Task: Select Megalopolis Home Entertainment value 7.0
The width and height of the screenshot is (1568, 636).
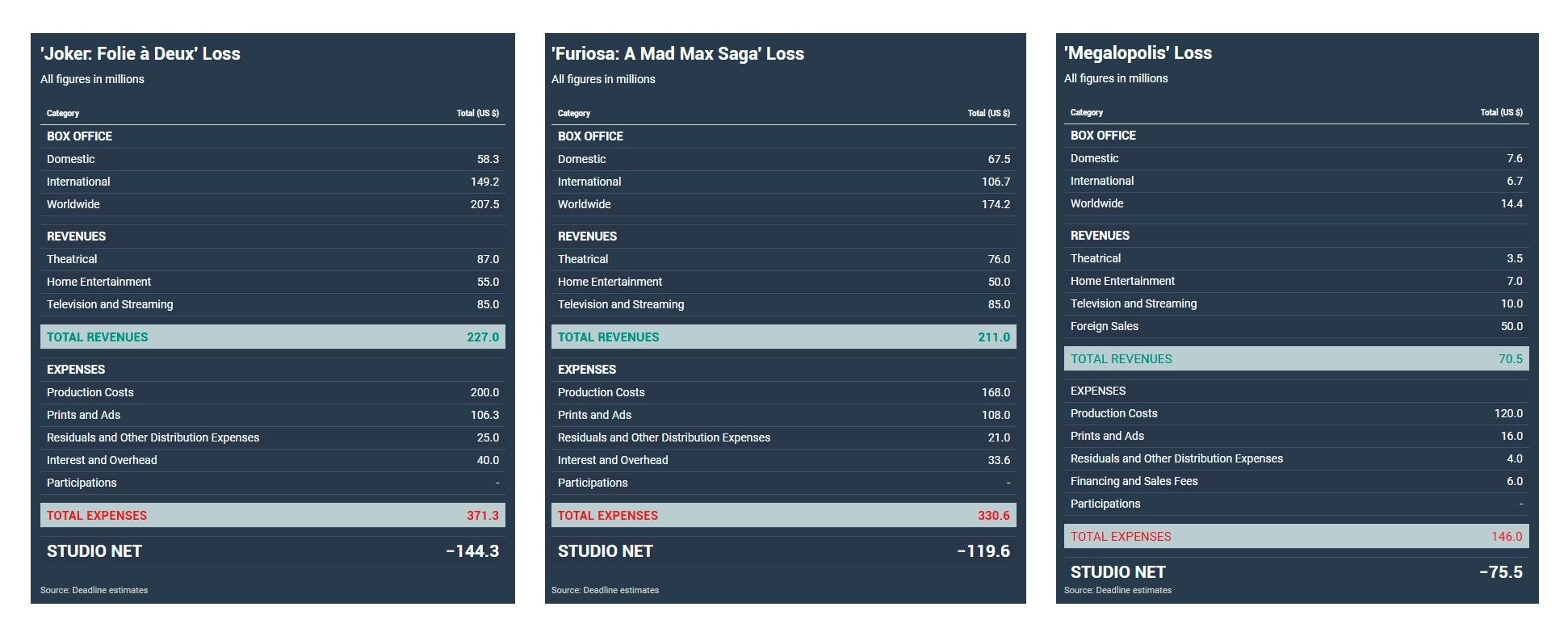Action: point(1515,281)
